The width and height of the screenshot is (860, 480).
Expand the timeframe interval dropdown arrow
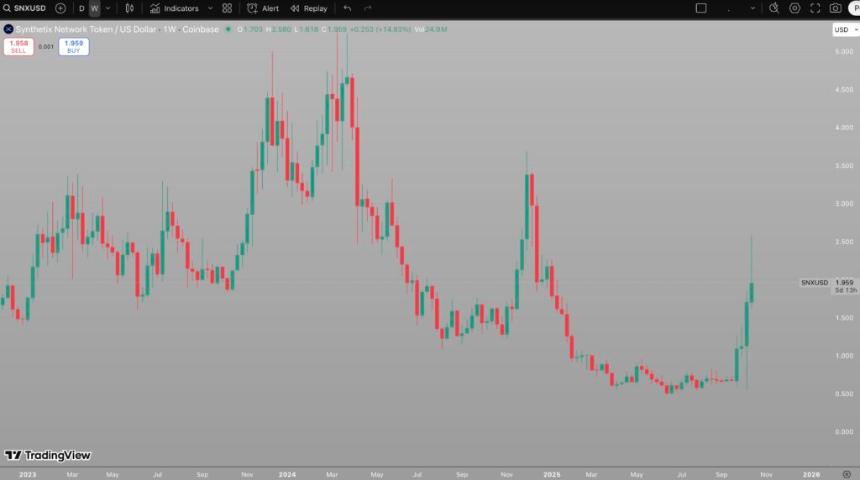pos(108,8)
